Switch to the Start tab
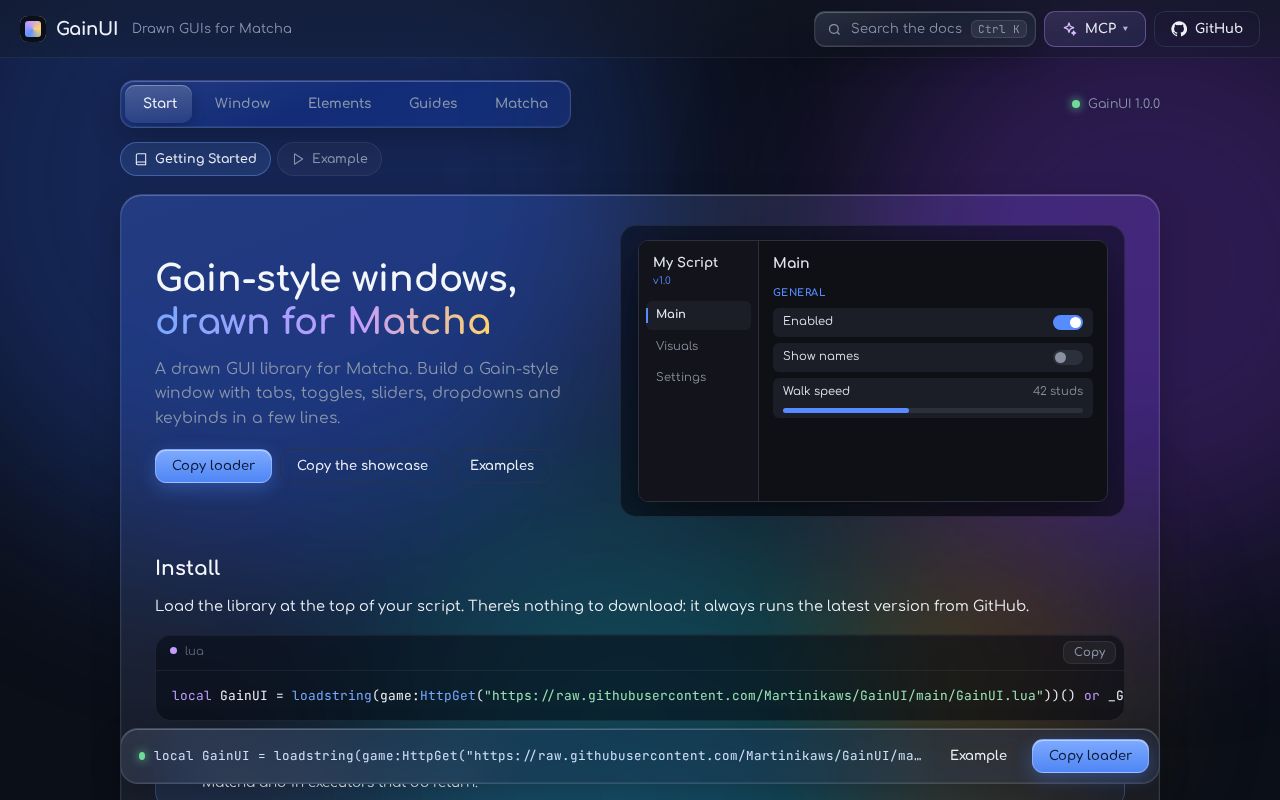This screenshot has height=800, width=1280. point(160,104)
